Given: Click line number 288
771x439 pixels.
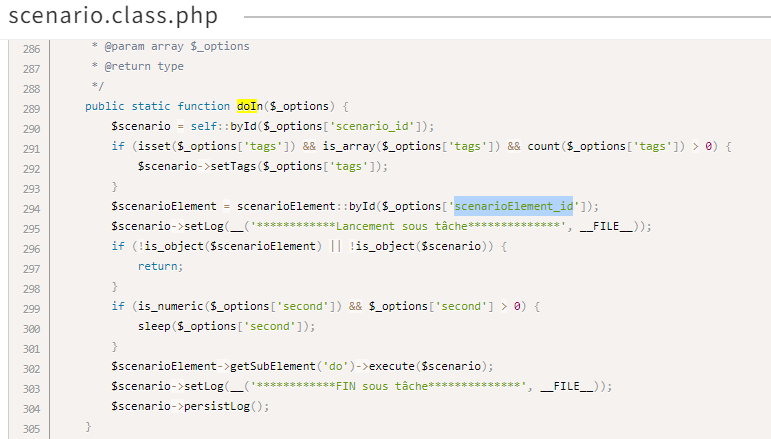Looking at the screenshot, I should pyautogui.click(x=31, y=89).
